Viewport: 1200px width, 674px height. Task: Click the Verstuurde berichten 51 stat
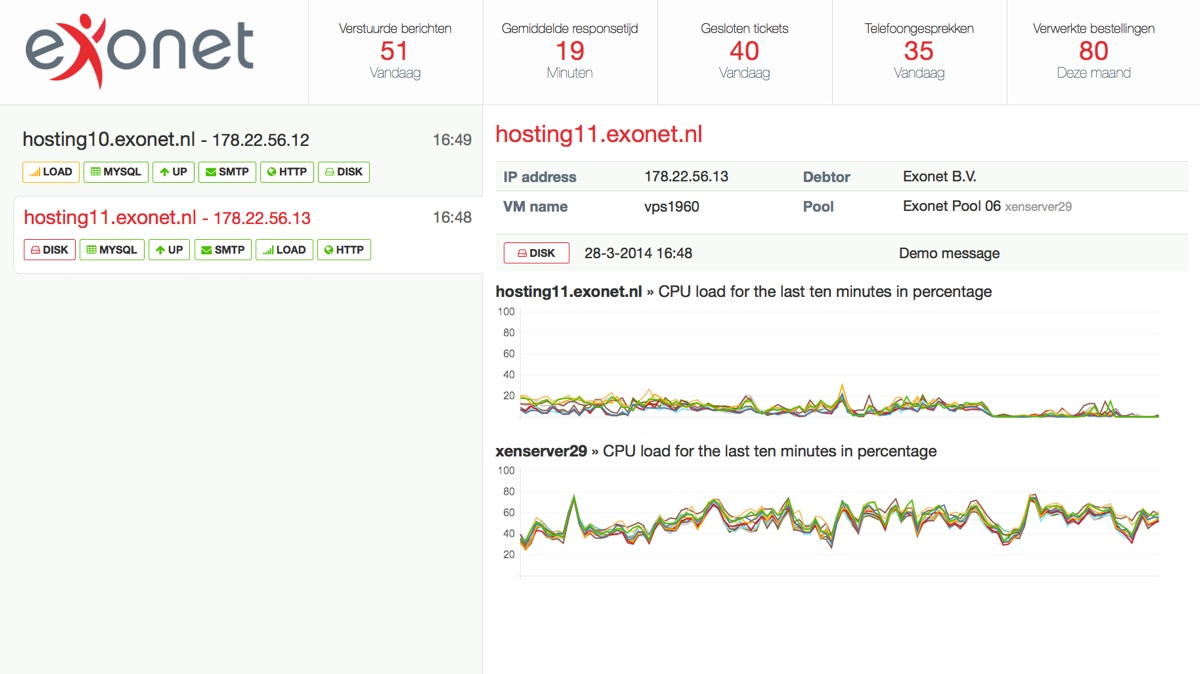tap(395, 51)
